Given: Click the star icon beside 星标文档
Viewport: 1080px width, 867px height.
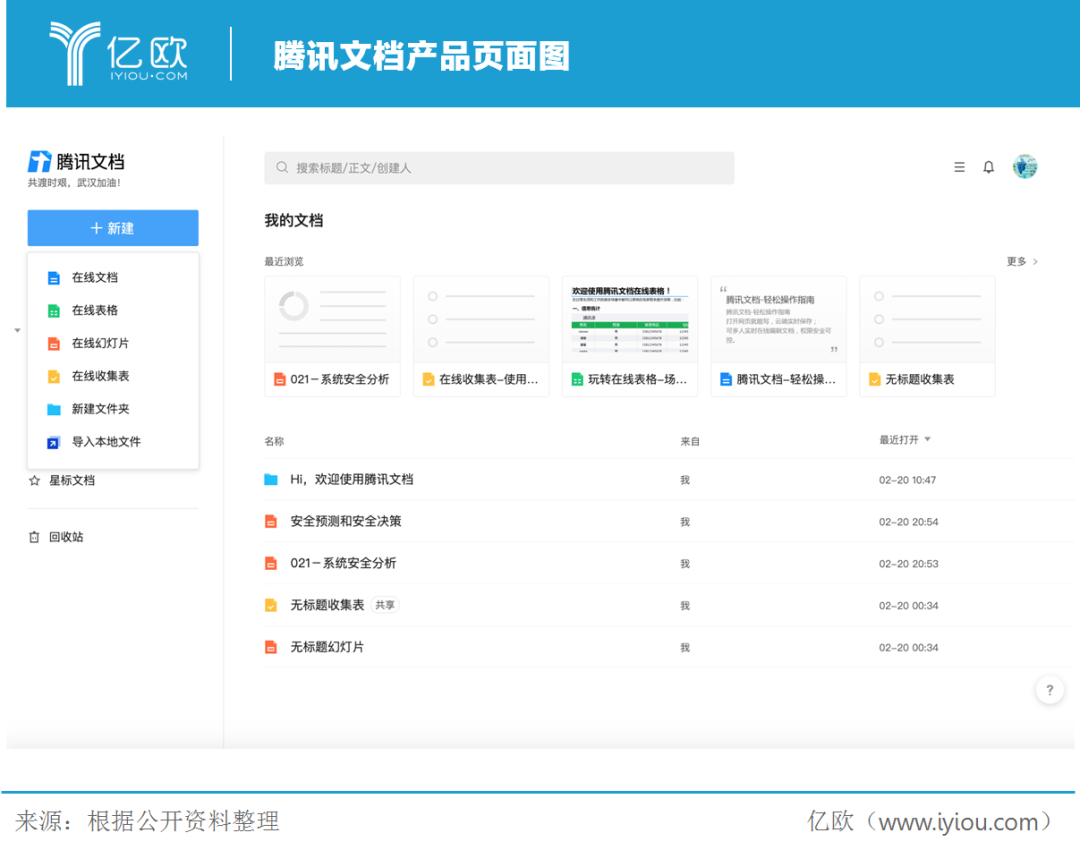Looking at the screenshot, I should [x=34, y=481].
